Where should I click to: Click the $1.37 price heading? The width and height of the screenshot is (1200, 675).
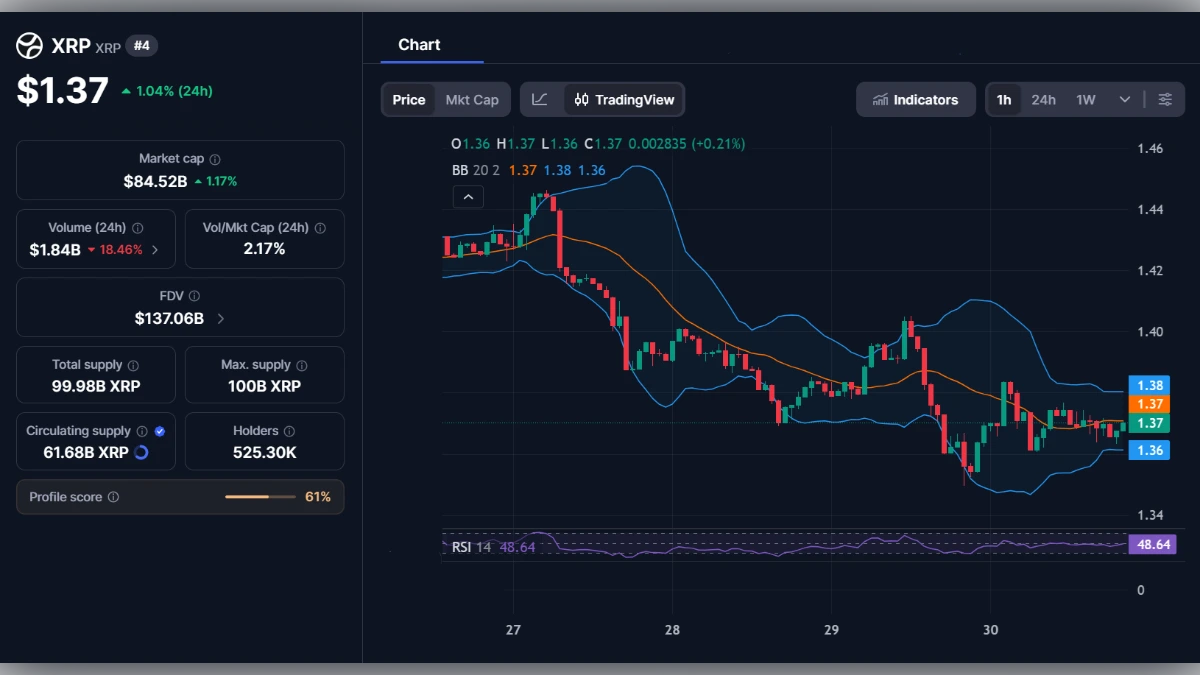coord(62,90)
